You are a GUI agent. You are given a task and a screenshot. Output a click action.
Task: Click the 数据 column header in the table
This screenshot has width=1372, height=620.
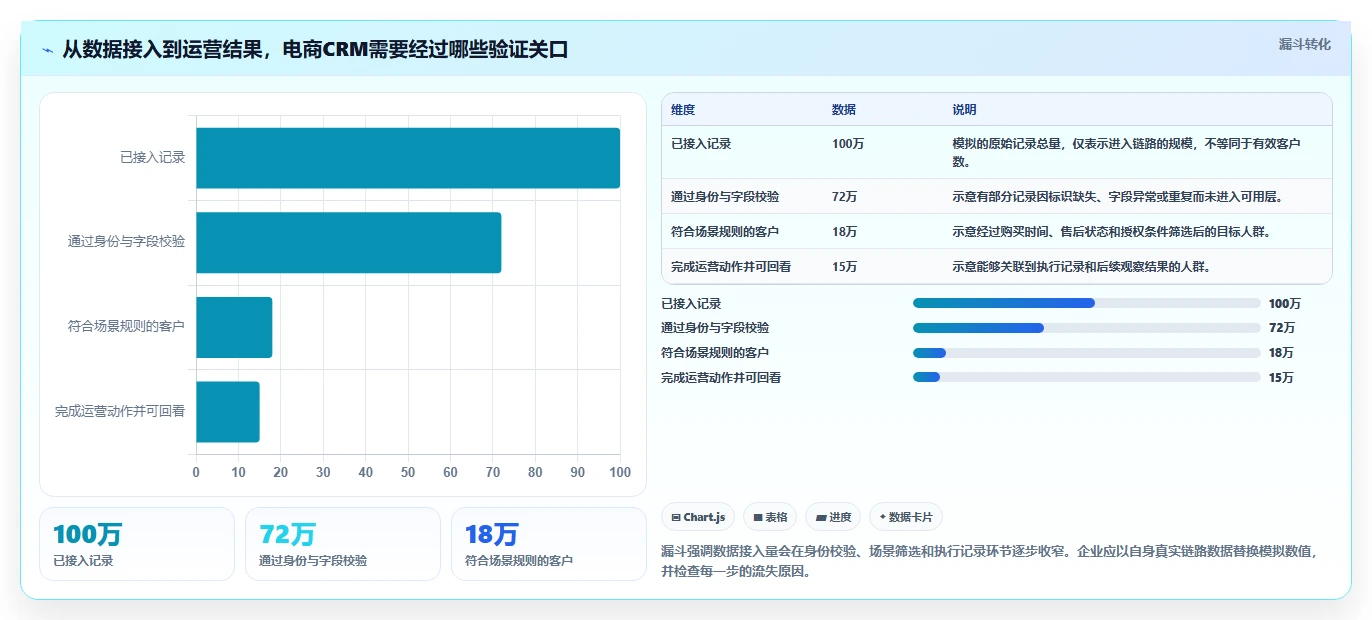[844, 110]
